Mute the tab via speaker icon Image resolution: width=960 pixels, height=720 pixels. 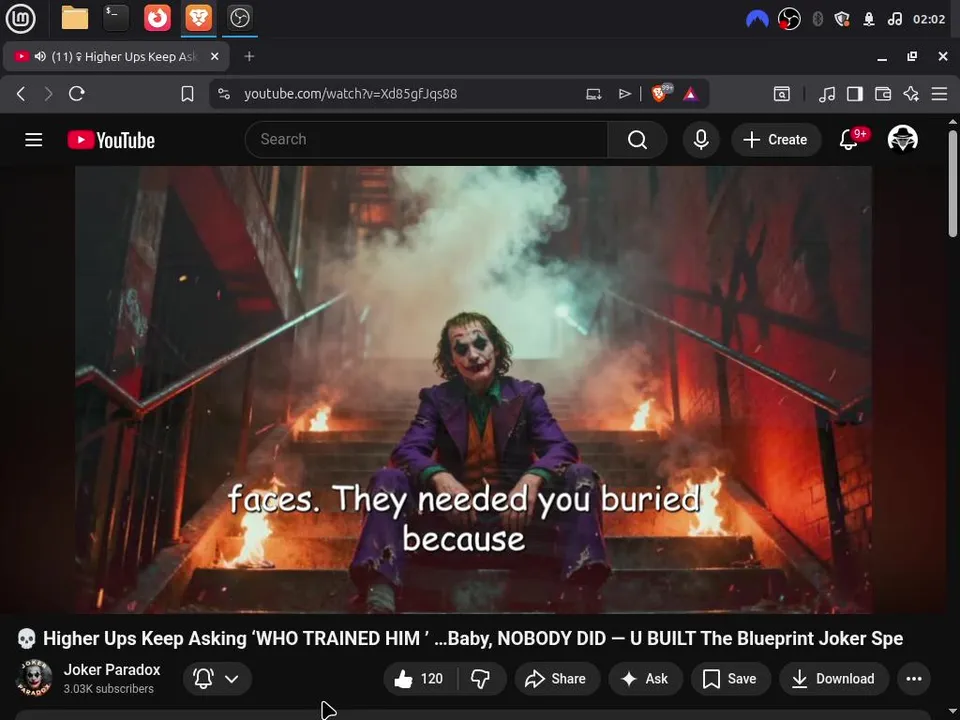(40, 56)
